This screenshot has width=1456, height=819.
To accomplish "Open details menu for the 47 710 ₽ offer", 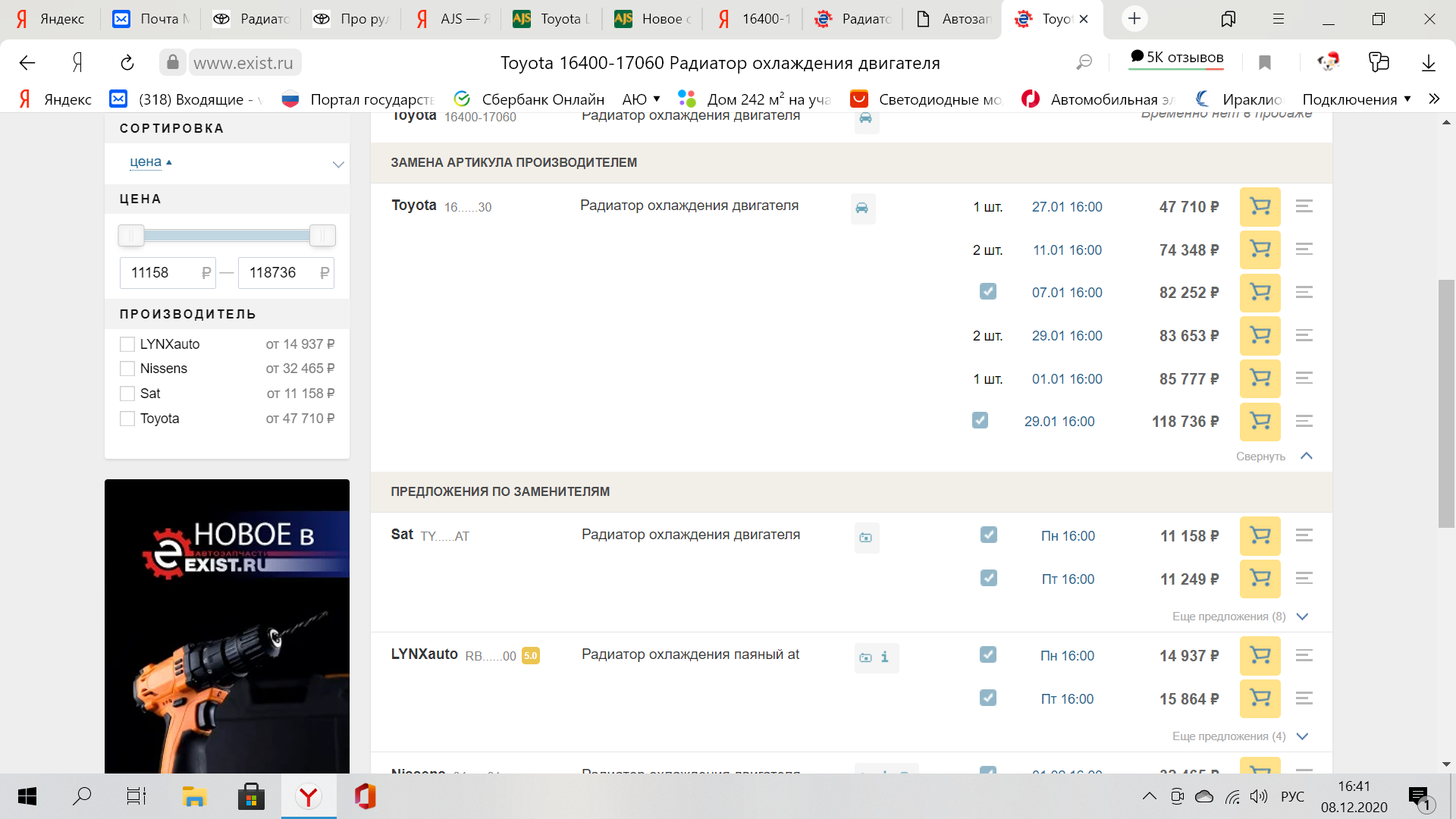I will tap(1304, 206).
